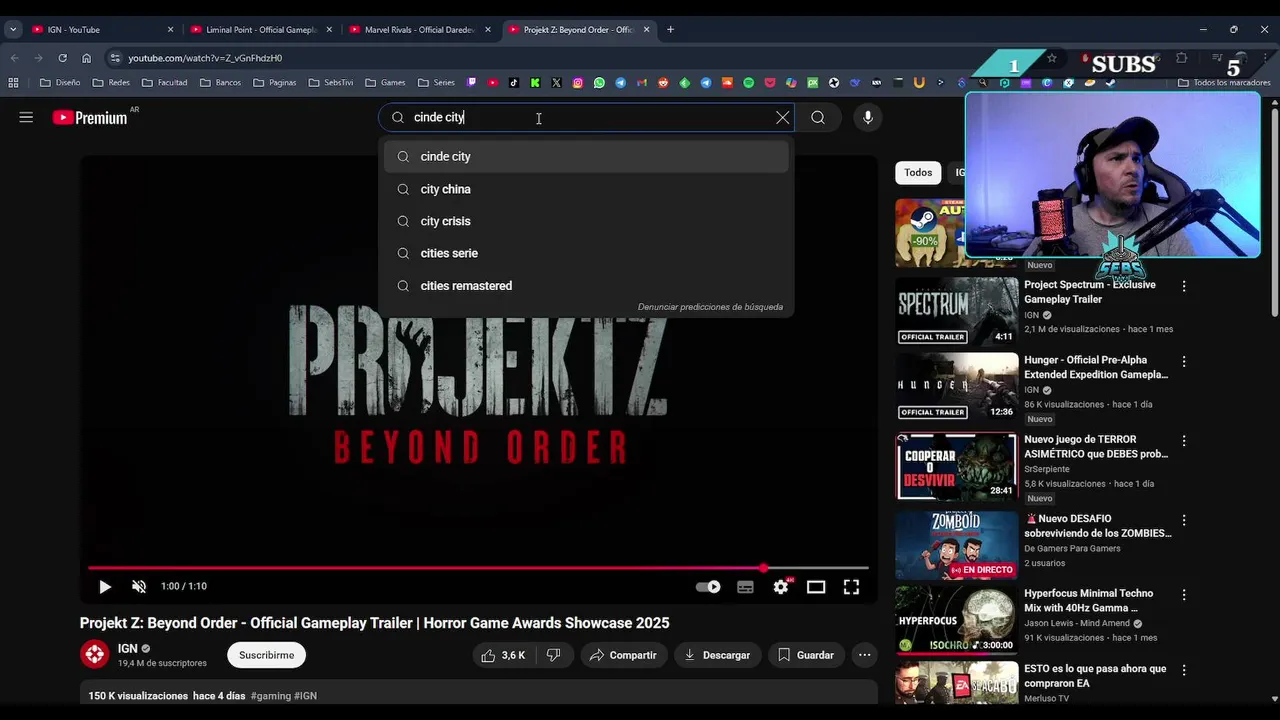Save video with Guardar button
This screenshot has width=1280, height=720.
coord(805,655)
